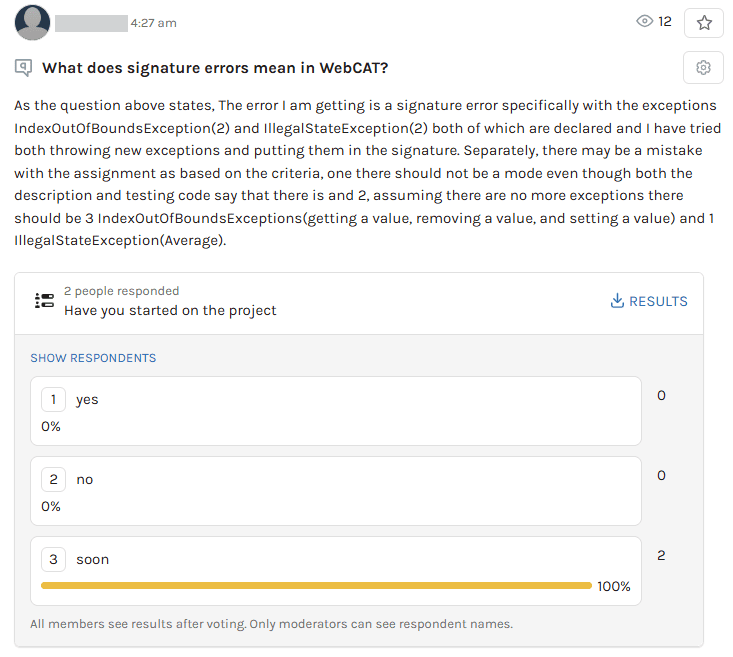The image size is (733, 657).
Task: Select poll option number 2 box
Action: pyautogui.click(x=53, y=479)
